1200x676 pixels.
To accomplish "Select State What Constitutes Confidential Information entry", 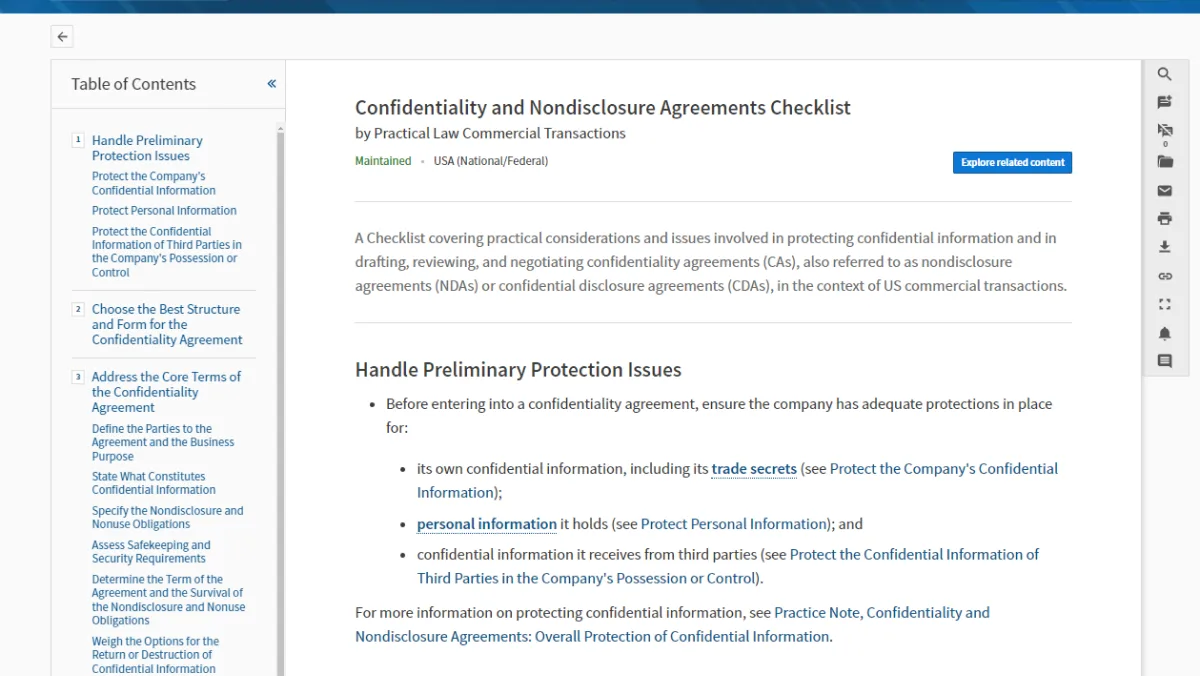I will click(154, 483).
